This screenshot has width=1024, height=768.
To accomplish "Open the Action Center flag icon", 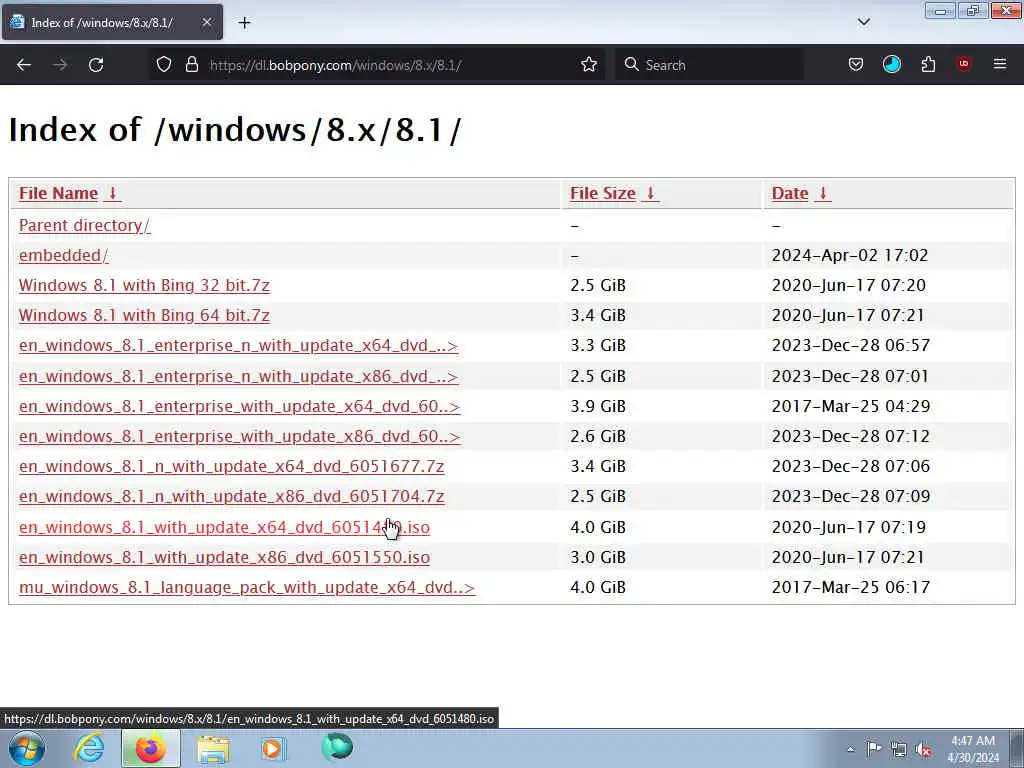I will point(874,749).
